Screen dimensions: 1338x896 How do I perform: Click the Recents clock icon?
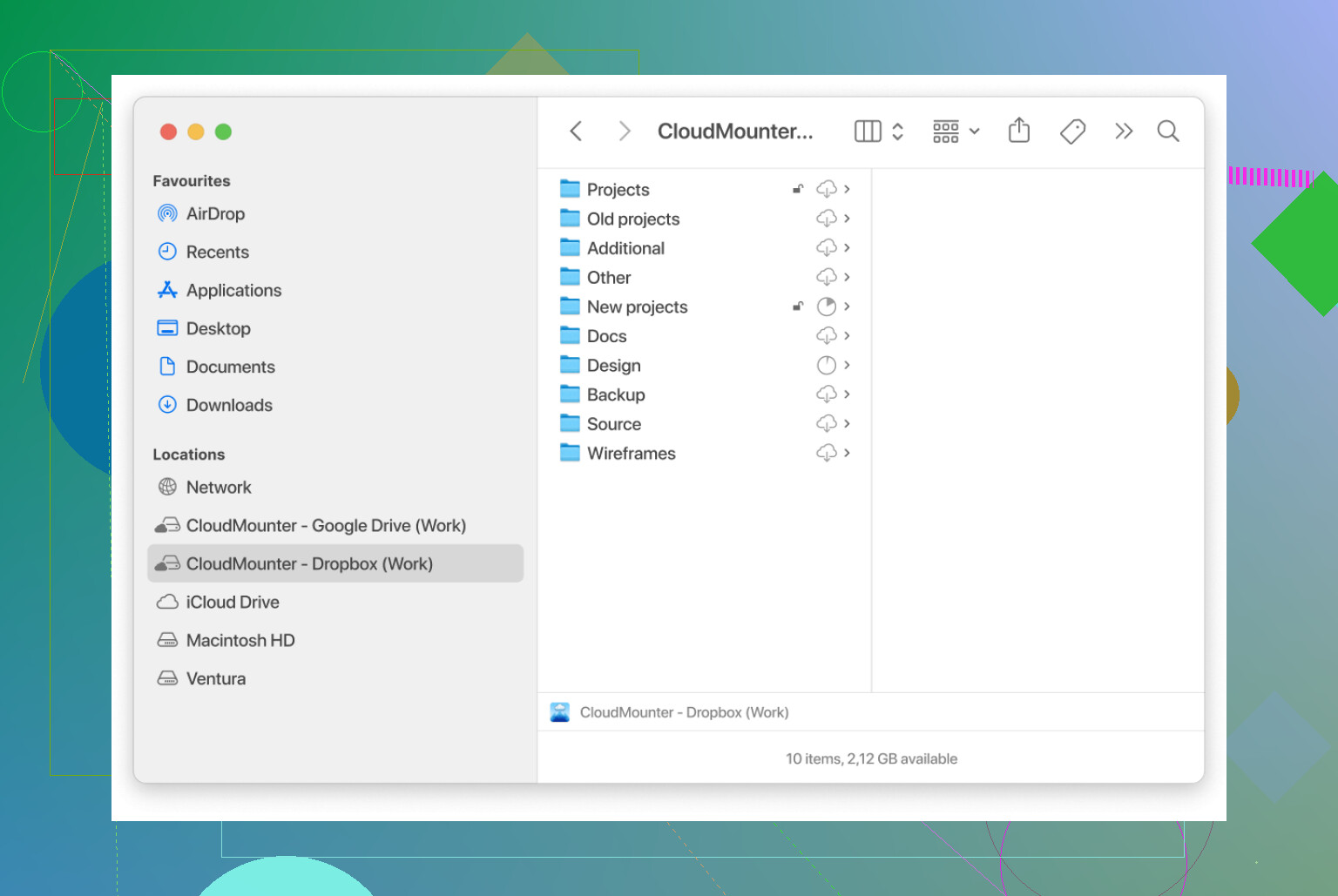167,252
